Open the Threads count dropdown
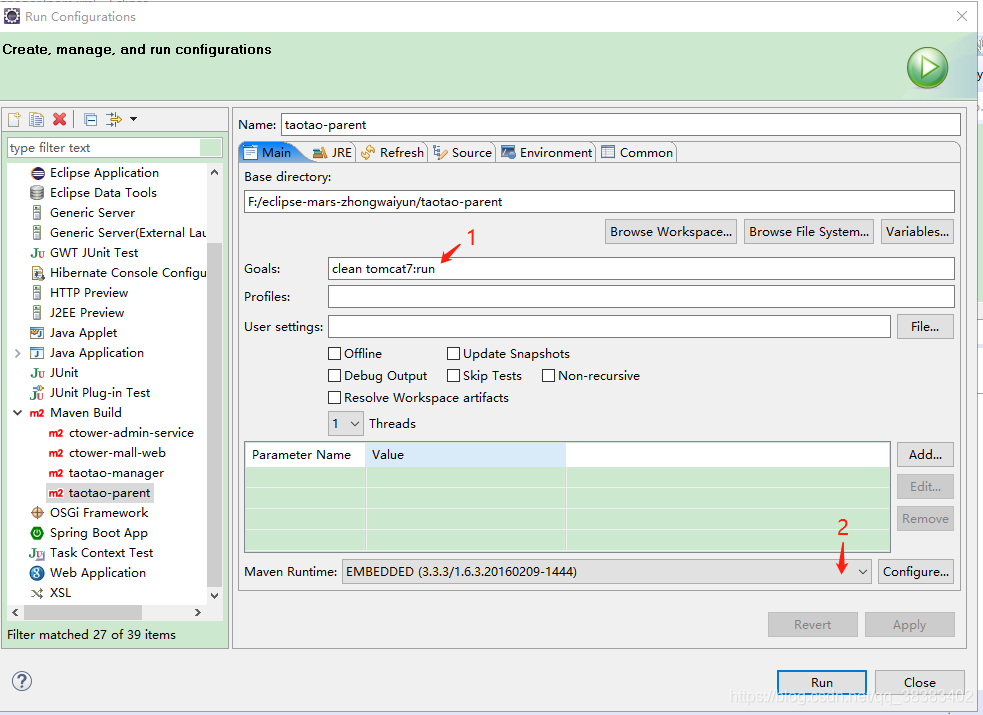The width and height of the screenshot is (983, 715). 345,424
